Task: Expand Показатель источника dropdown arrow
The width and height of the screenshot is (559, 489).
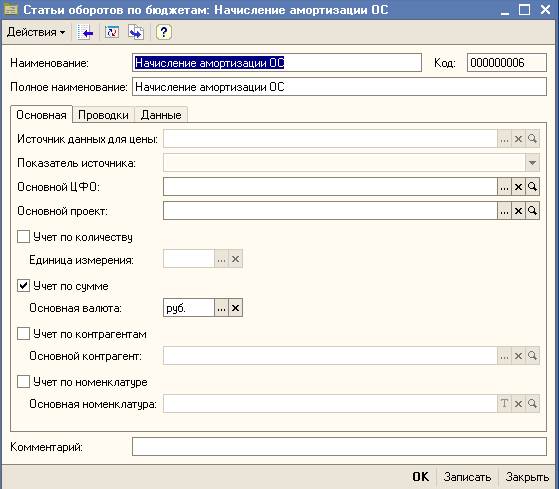Action: pyautogui.click(x=532, y=163)
